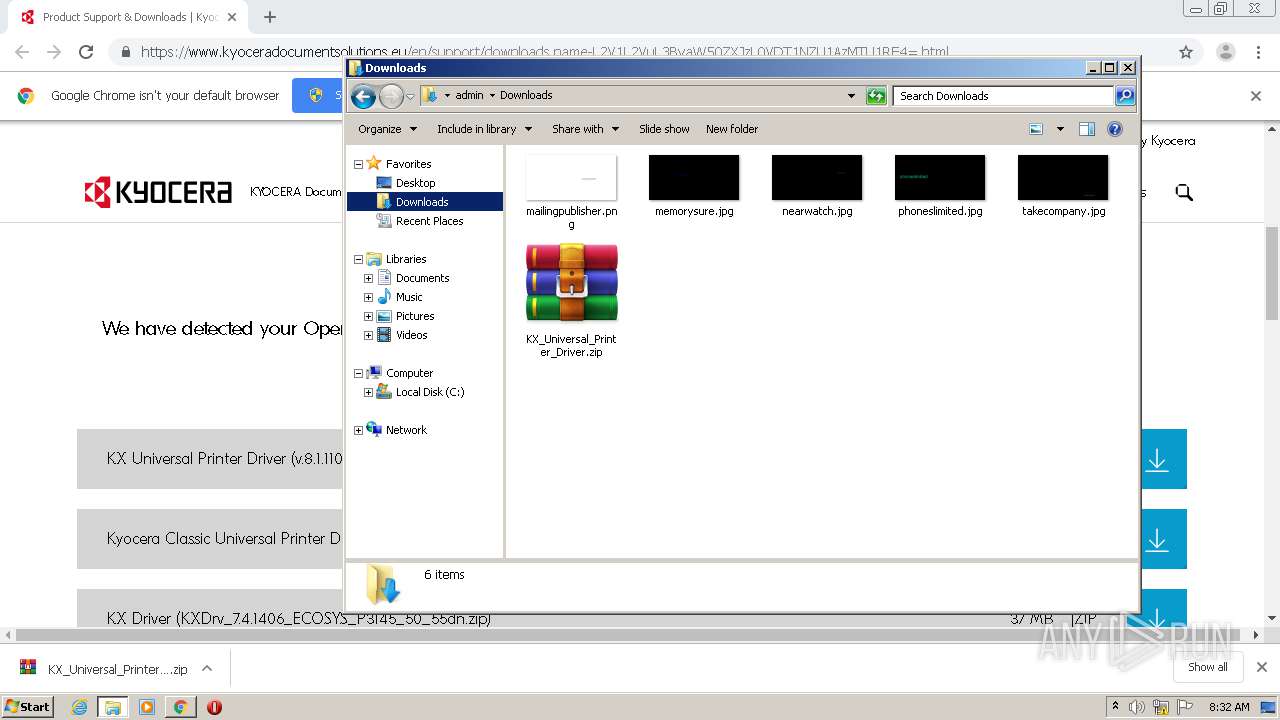The height and width of the screenshot is (720, 1280).
Task: Click admin in the address breadcrumb
Action: tap(469, 96)
